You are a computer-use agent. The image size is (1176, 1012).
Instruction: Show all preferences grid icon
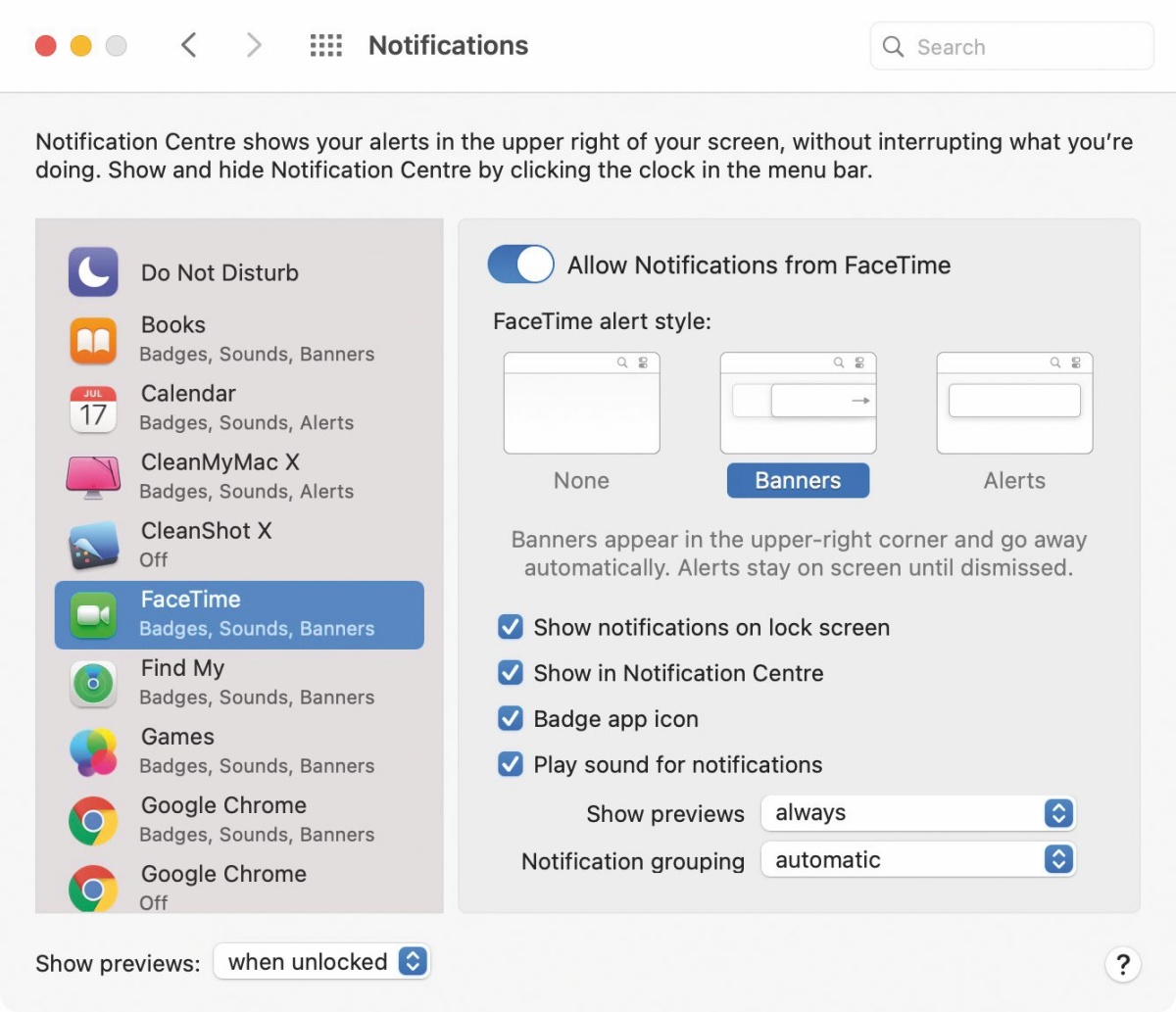(326, 45)
